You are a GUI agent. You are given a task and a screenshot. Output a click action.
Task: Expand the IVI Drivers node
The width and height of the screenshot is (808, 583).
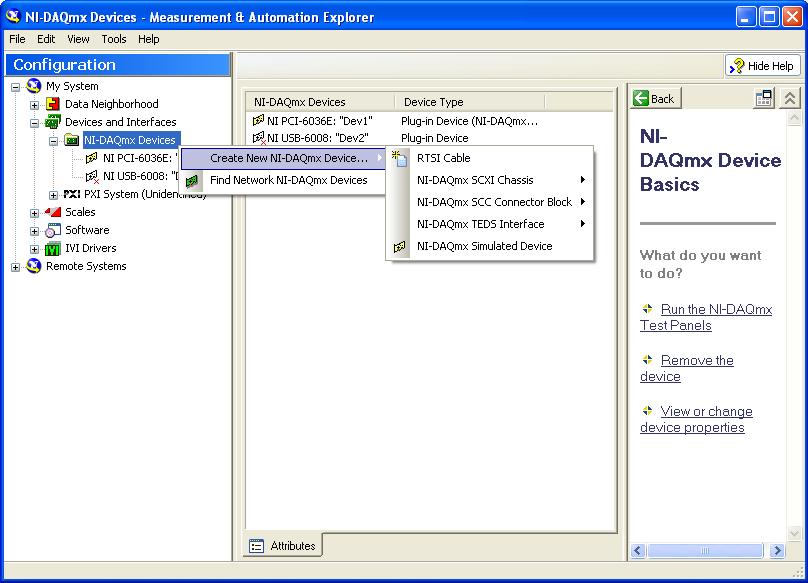pos(35,249)
